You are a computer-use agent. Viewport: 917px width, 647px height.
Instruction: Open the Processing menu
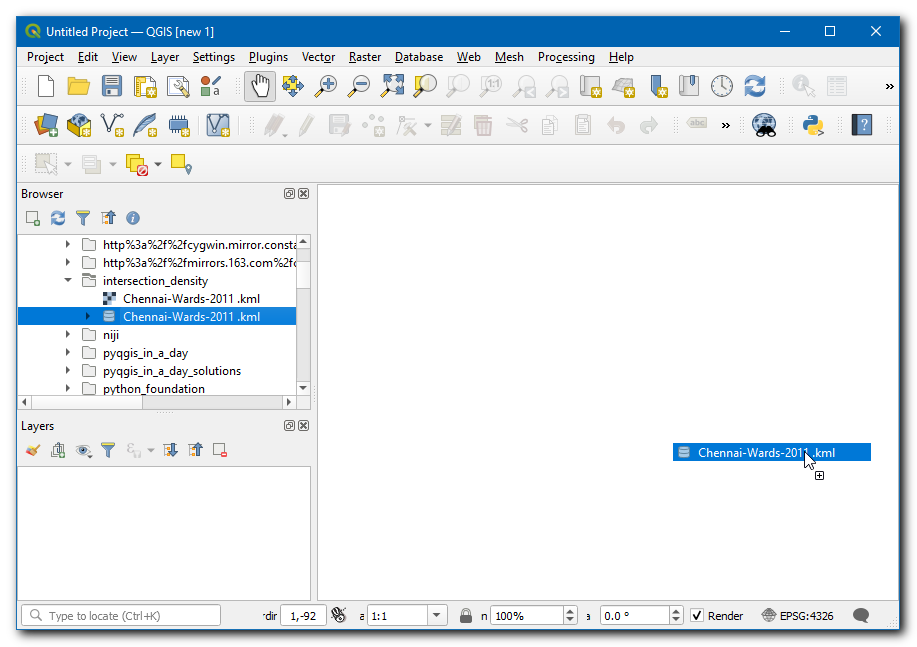pyautogui.click(x=566, y=57)
